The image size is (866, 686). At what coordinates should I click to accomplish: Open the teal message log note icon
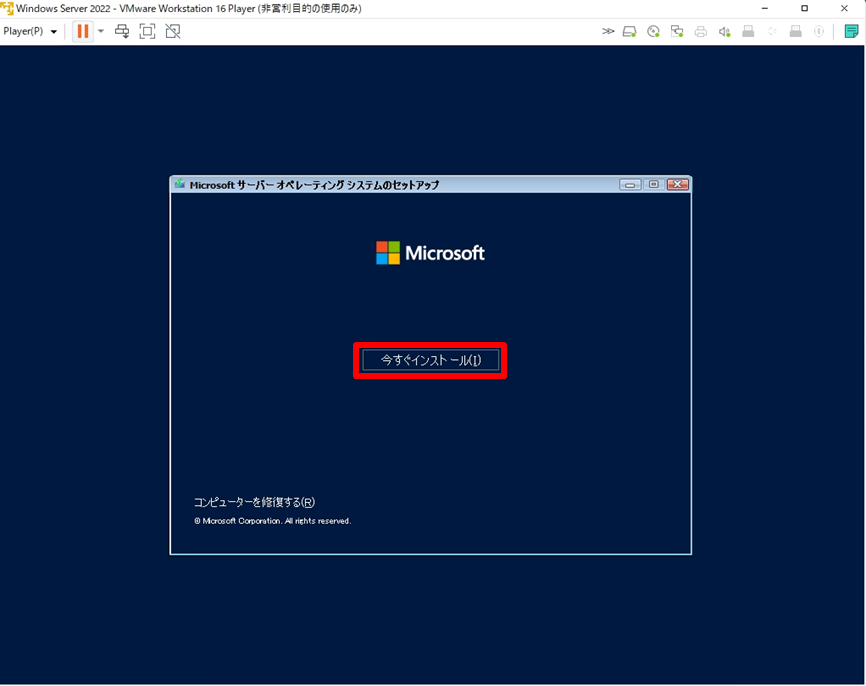851,31
